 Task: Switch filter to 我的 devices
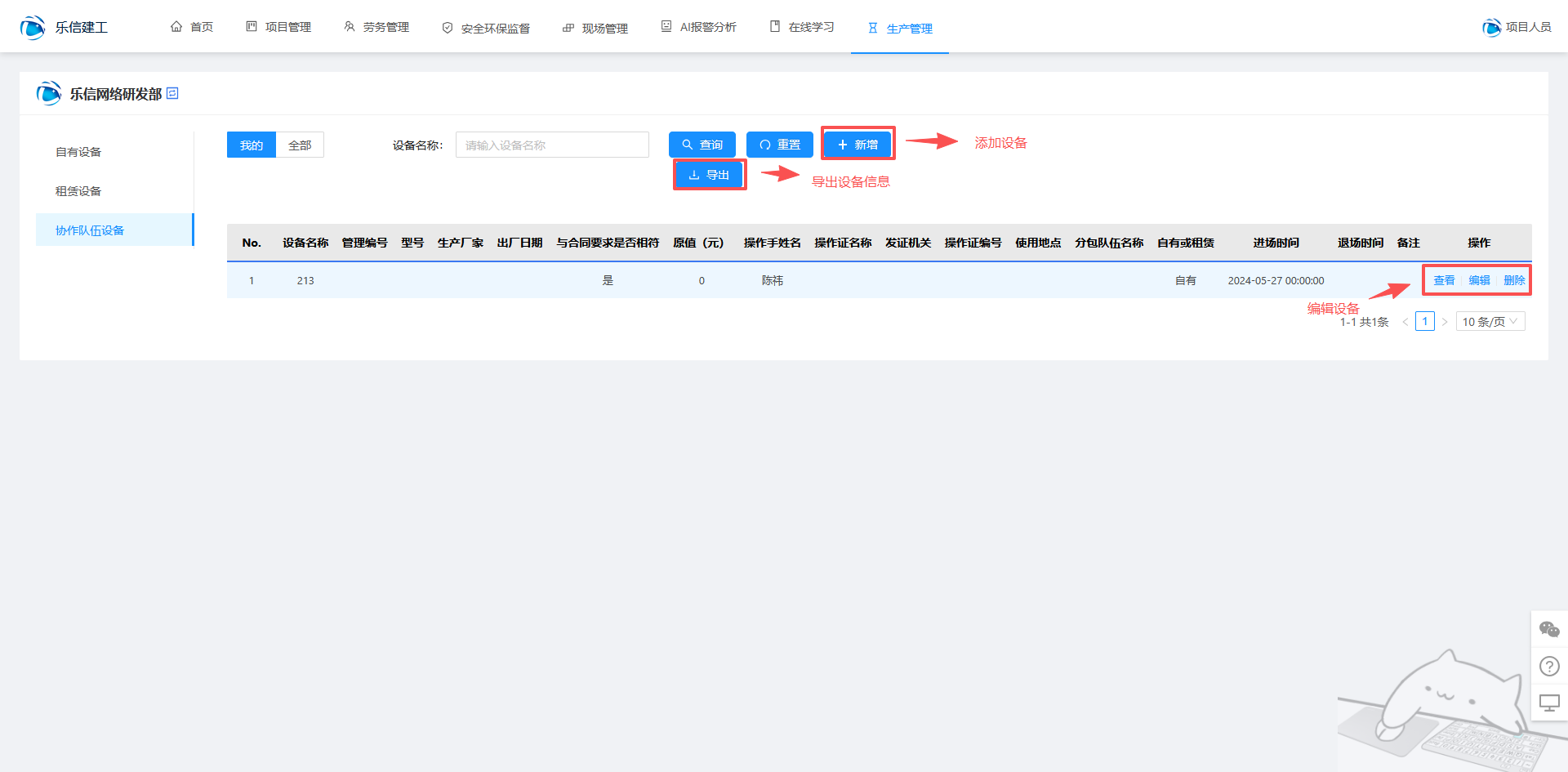(x=252, y=145)
